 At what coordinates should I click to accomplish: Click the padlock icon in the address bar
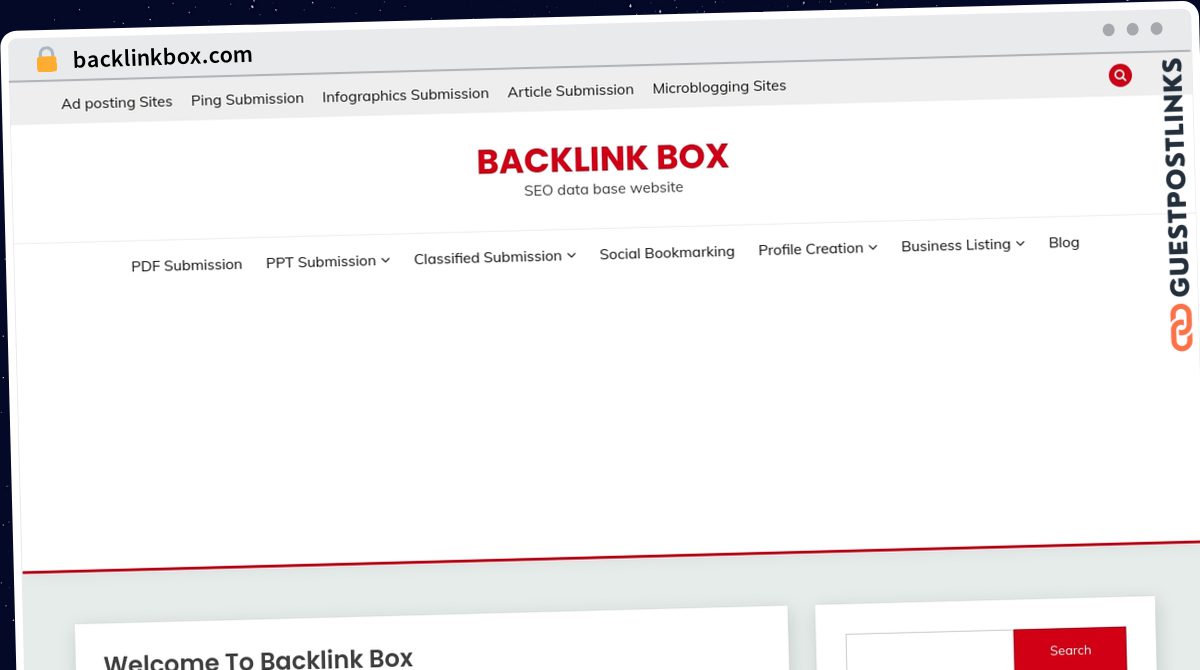pyautogui.click(x=46, y=58)
